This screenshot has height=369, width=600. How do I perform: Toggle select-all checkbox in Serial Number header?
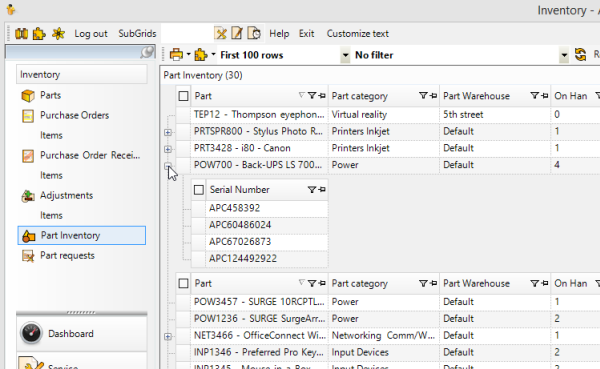[199, 190]
